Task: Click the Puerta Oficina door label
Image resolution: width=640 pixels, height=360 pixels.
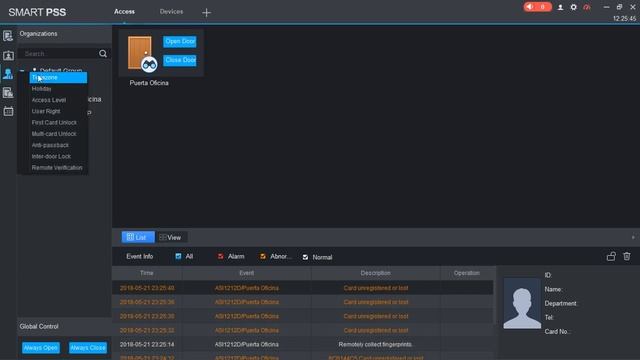Action: coord(149,83)
